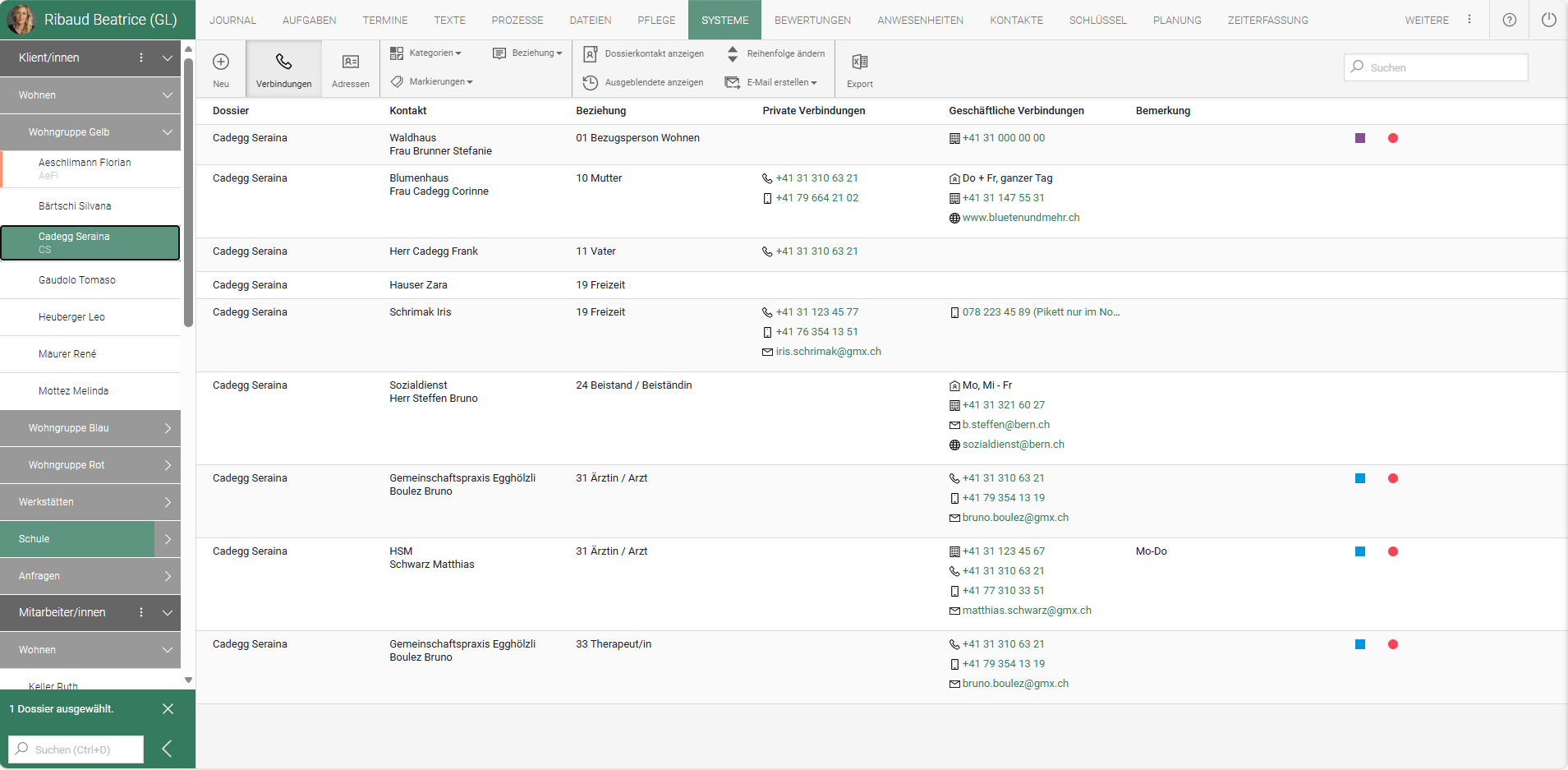The image size is (1568, 770).
Task: Click purple marker square in Waldhaus row
Action: click(1360, 138)
